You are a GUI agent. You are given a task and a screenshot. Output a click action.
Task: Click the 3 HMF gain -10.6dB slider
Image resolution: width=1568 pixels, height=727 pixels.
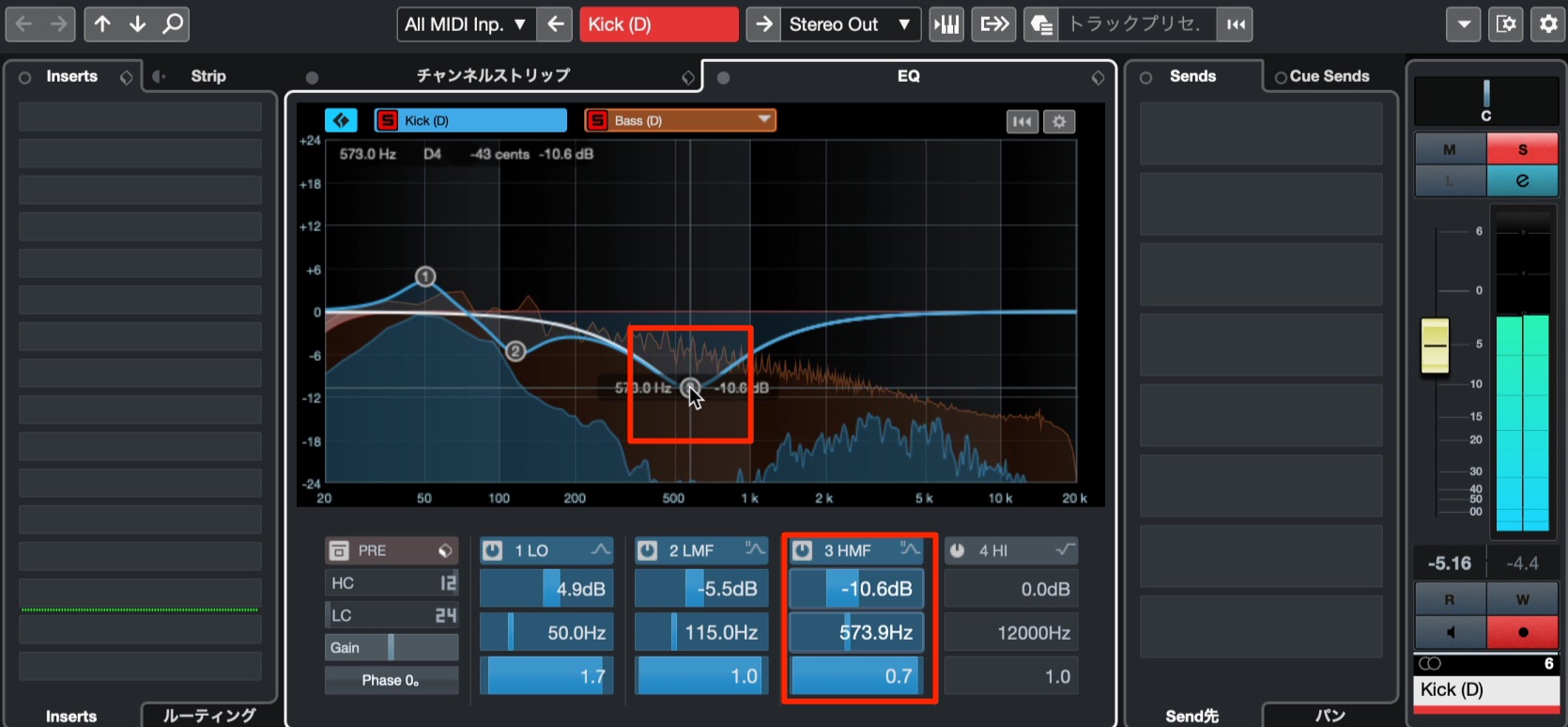856,589
